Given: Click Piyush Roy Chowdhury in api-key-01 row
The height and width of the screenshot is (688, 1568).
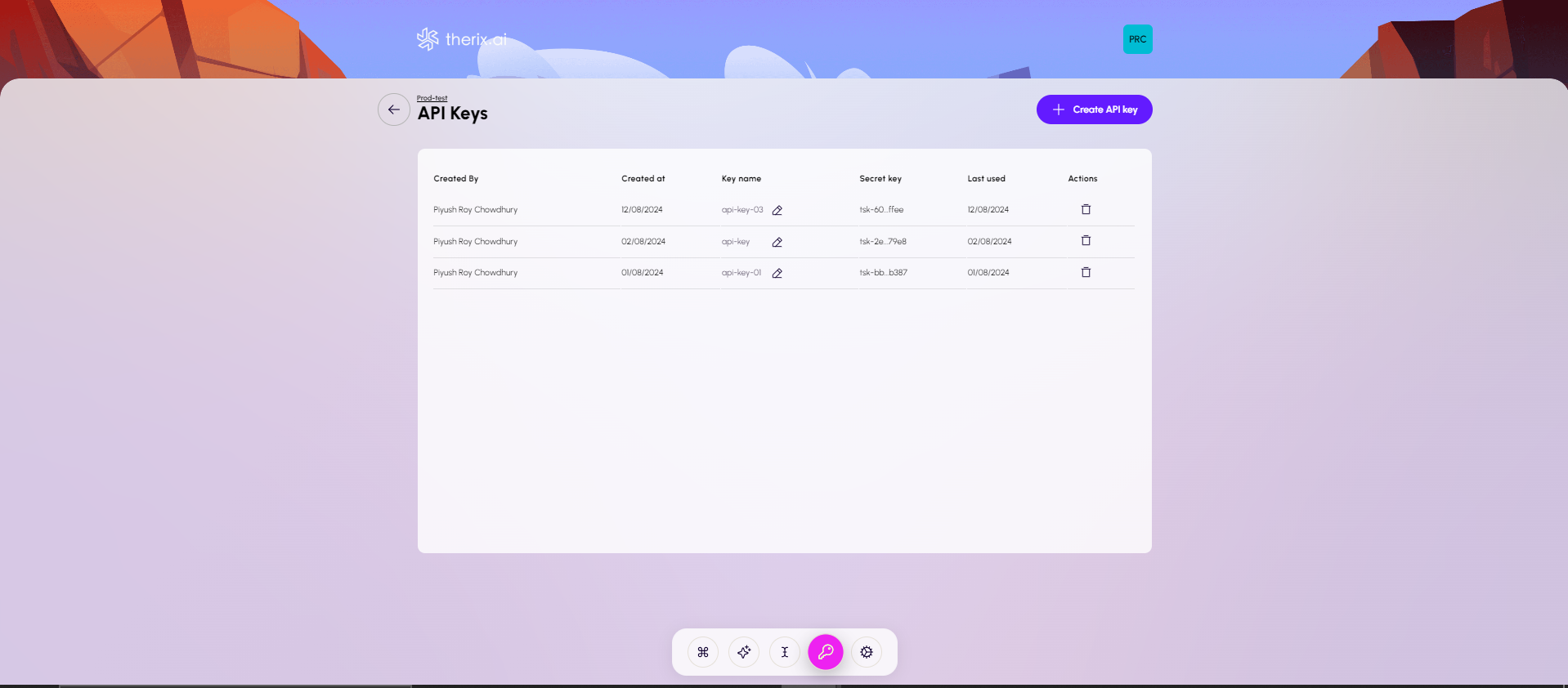Looking at the screenshot, I should click(x=476, y=273).
